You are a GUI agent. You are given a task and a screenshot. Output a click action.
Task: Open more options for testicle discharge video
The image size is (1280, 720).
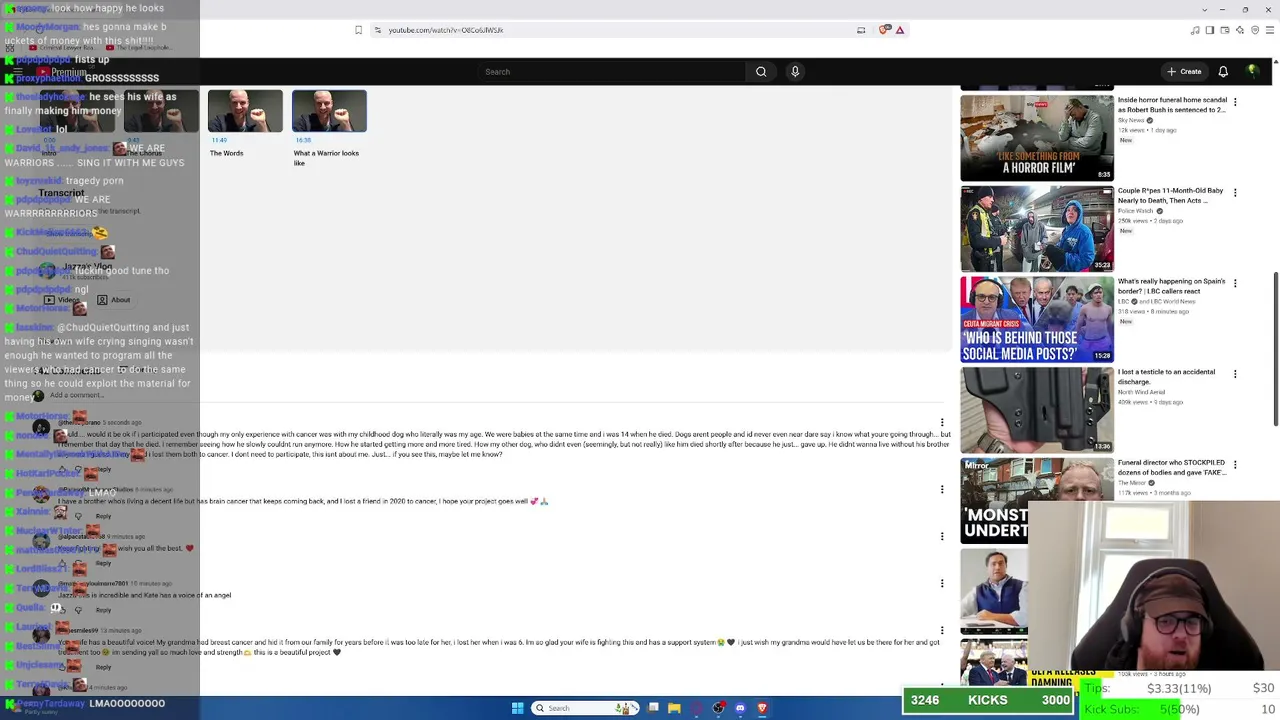[x=1235, y=374]
